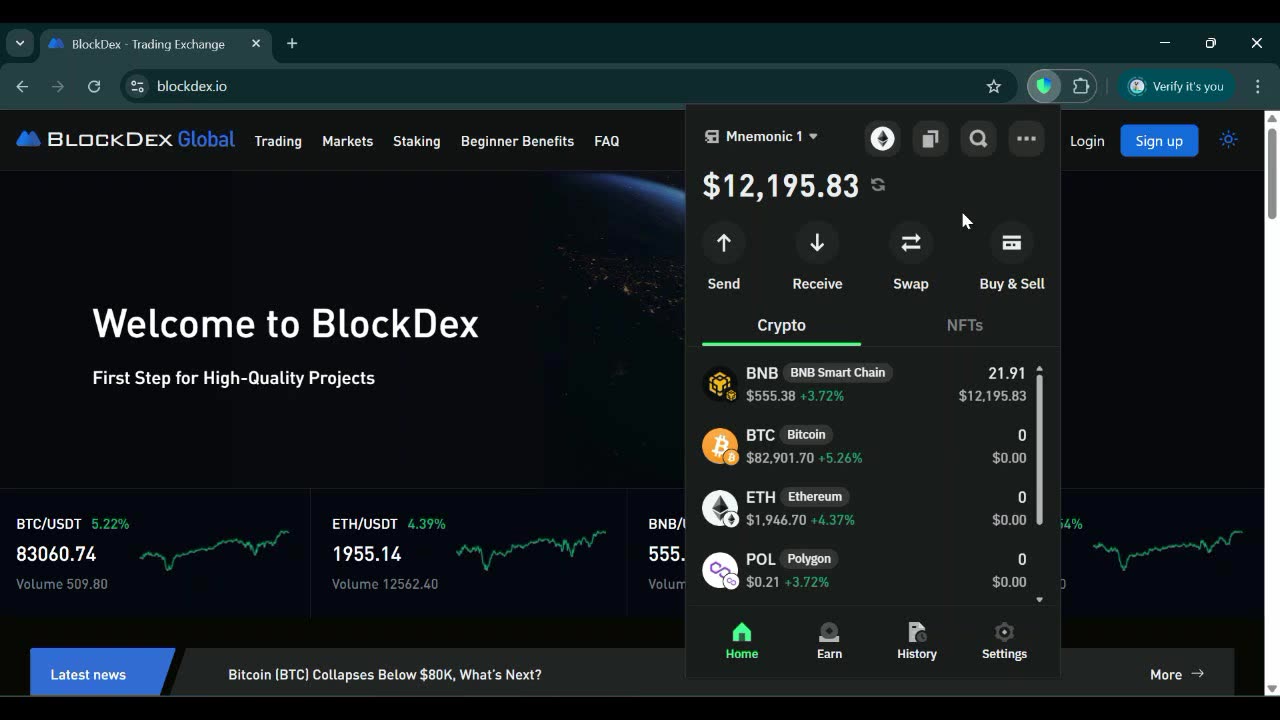The image size is (1280, 720).
Task: Click the $12,195.83 total balance
Action: point(781,186)
